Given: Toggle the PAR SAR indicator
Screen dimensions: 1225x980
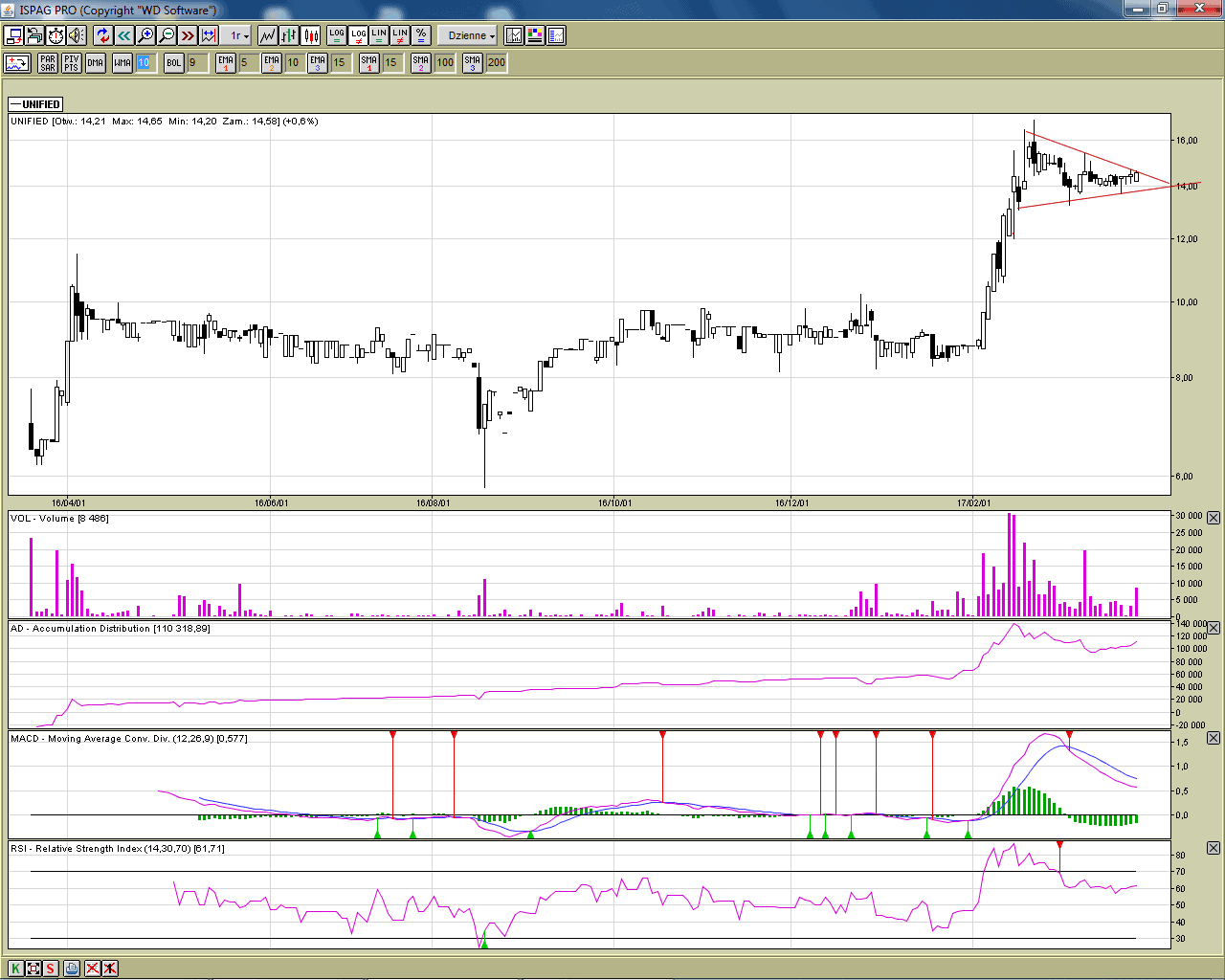Looking at the screenshot, I should pos(48,63).
